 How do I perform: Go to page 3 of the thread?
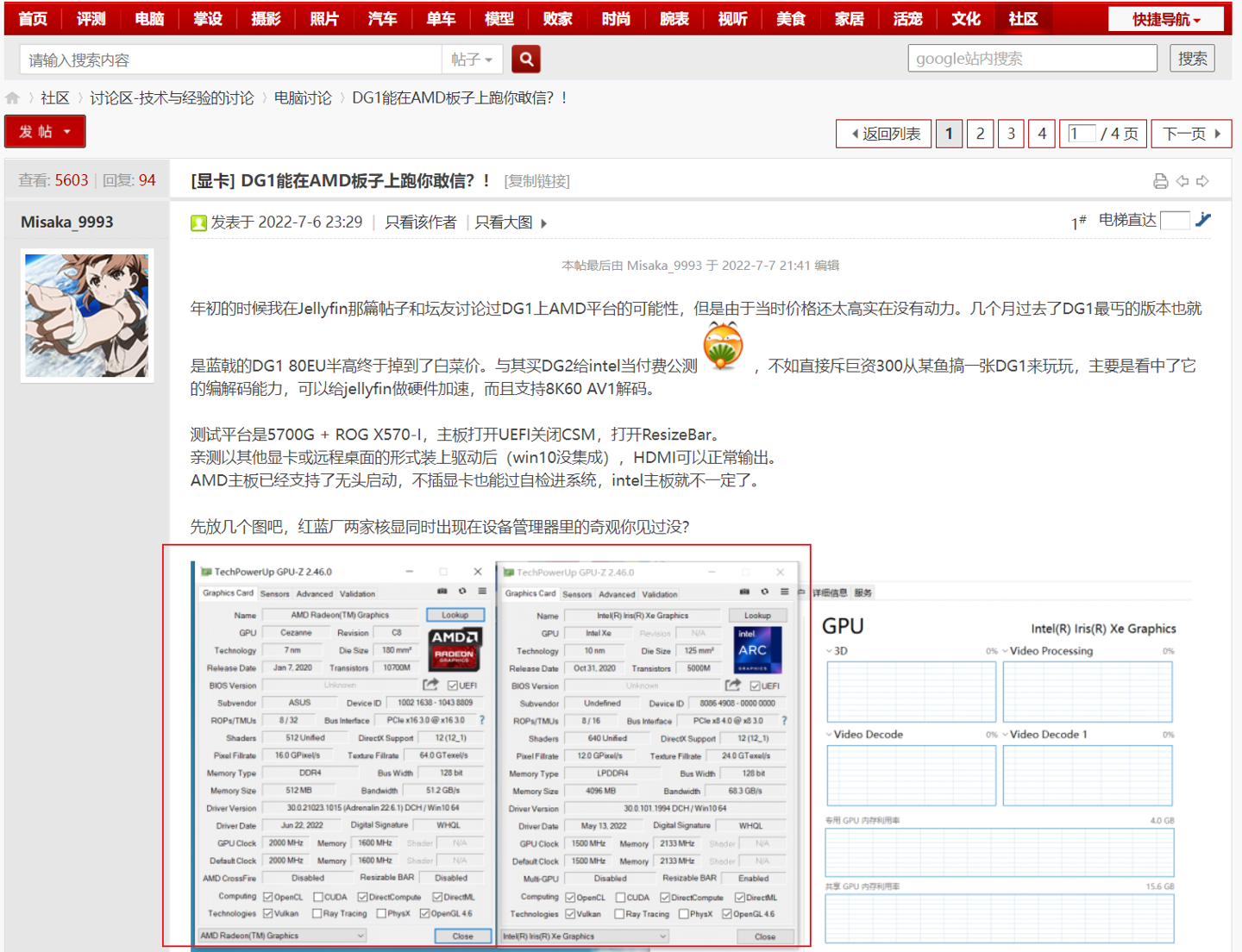click(1011, 134)
